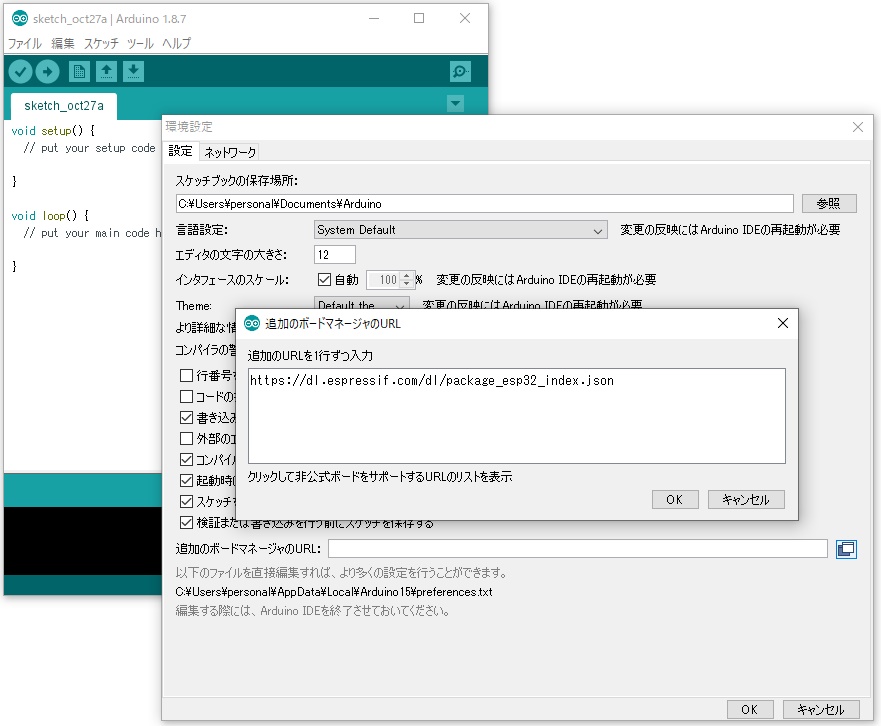
Task: Expand the sketch tab dropdown arrow
Action: (x=456, y=103)
